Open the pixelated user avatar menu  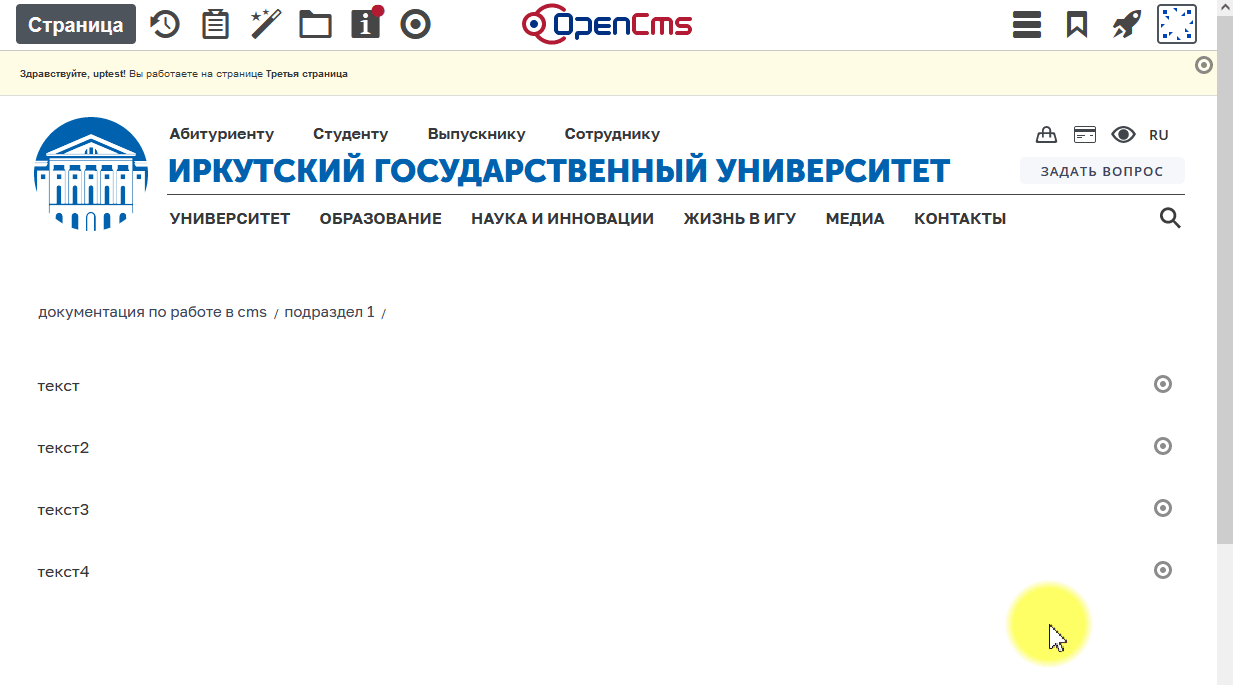click(1176, 23)
